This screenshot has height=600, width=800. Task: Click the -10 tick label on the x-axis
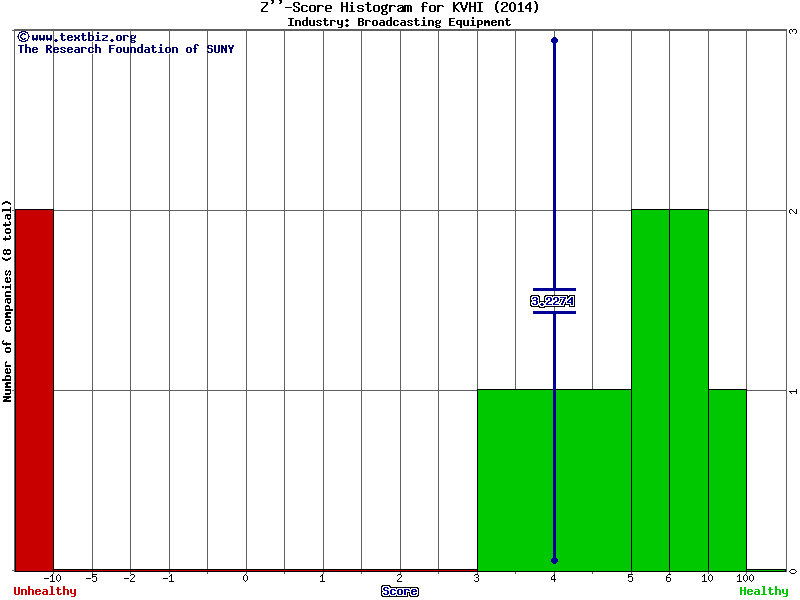point(53,578)
